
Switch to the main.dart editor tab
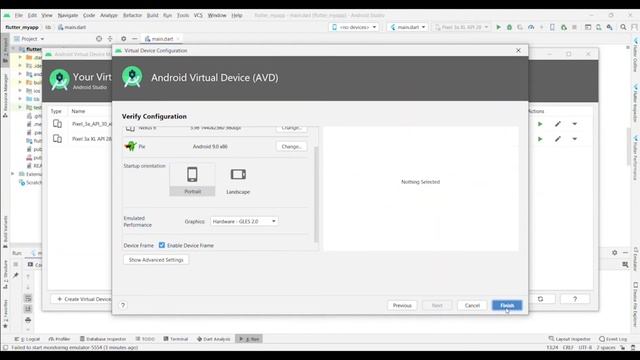162,39
